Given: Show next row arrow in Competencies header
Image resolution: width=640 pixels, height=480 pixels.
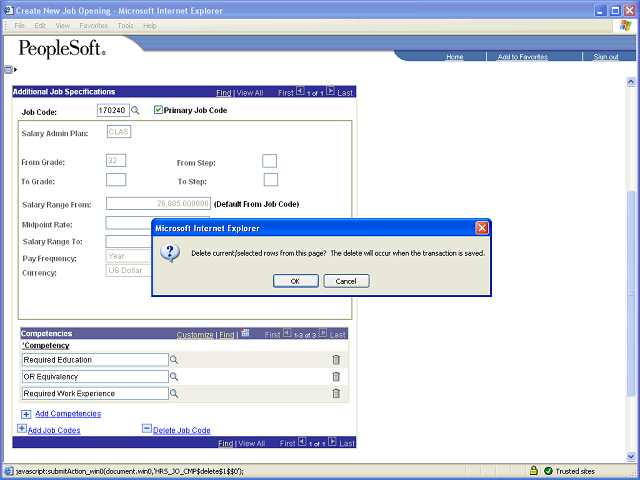Looking at the screenshot, I should click(x=323, y=333).
